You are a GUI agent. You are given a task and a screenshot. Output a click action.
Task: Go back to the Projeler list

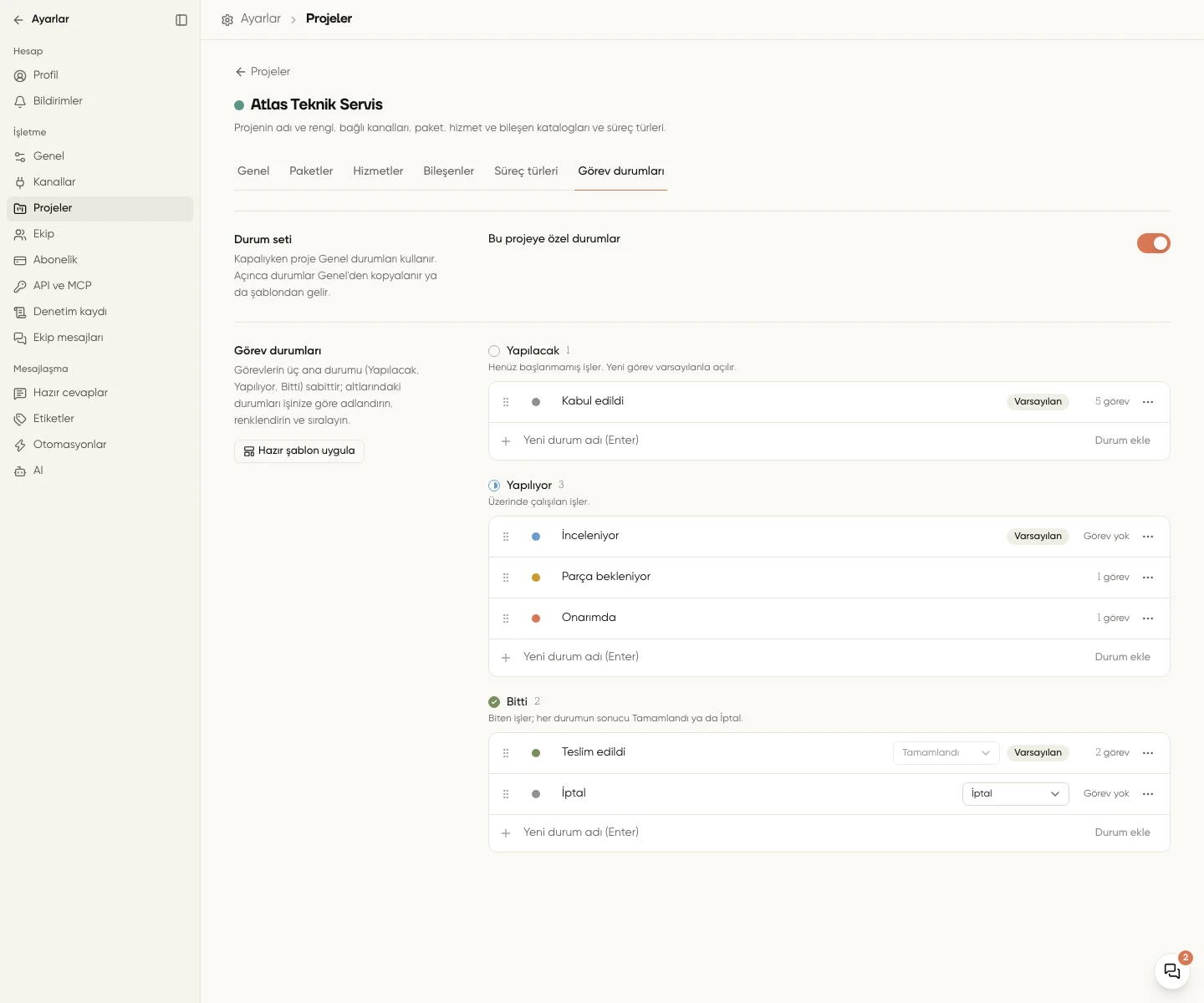point(263,72)
